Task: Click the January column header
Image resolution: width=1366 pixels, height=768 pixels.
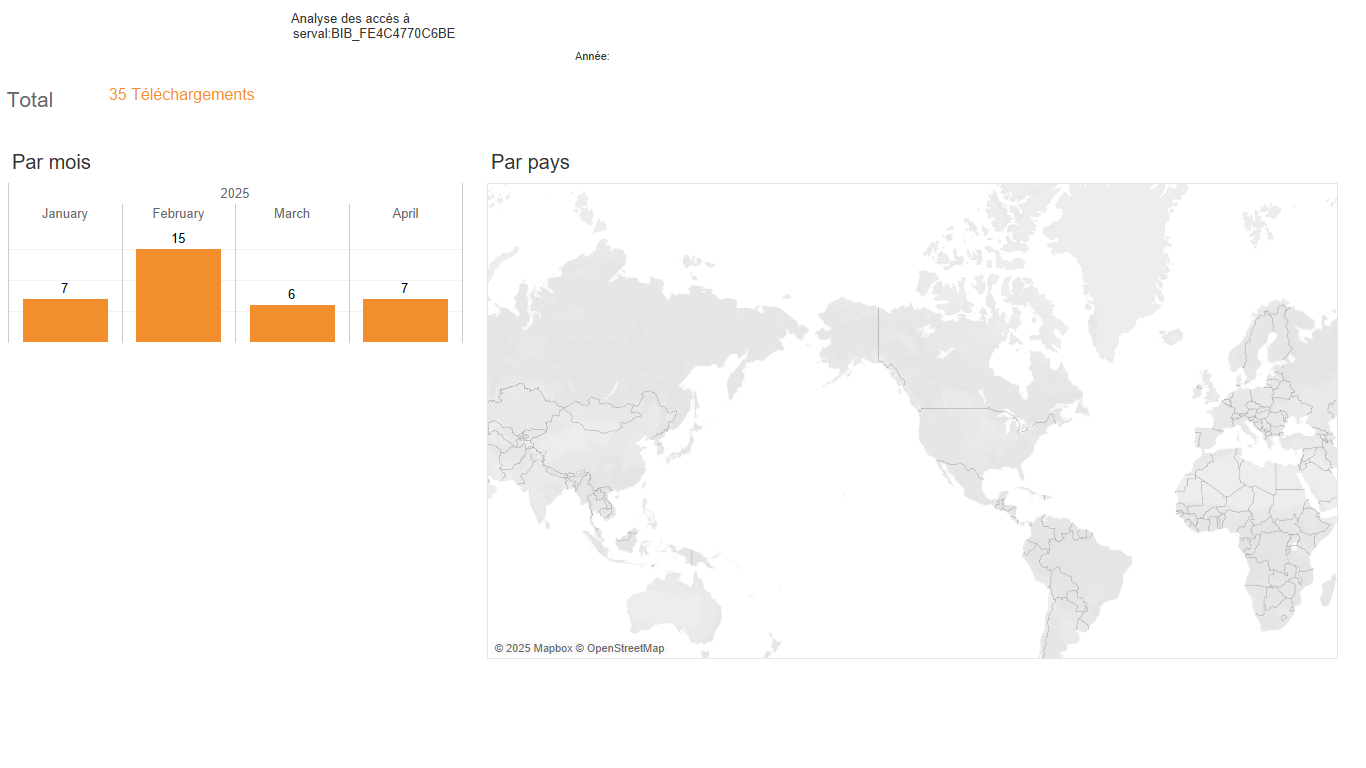Action: [x=65, y=213]
